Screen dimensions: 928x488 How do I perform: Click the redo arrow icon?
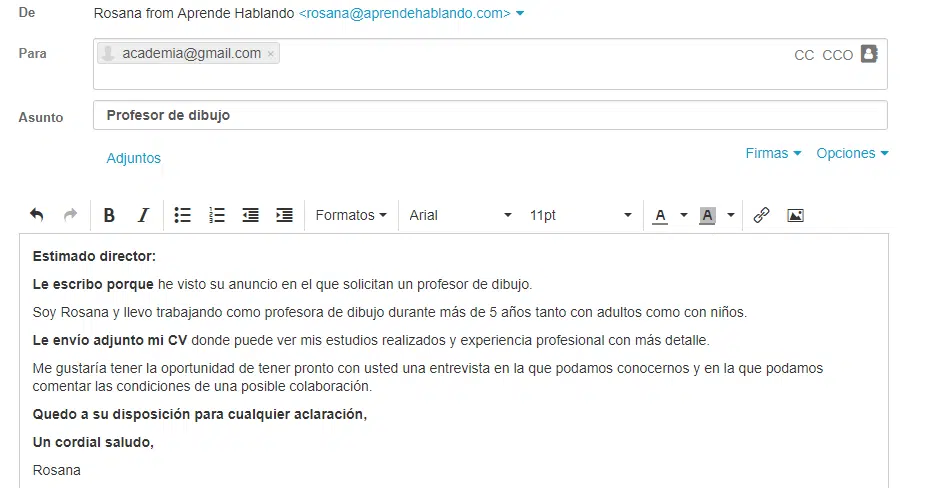(70, 215)
